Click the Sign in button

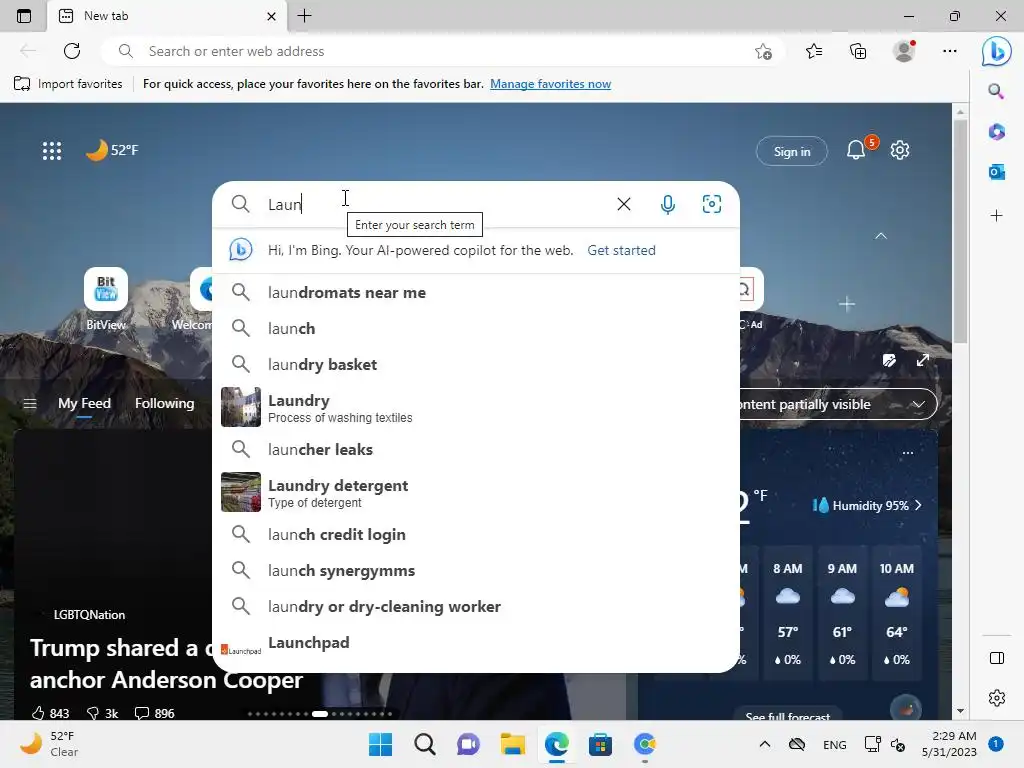pos(792,152)
